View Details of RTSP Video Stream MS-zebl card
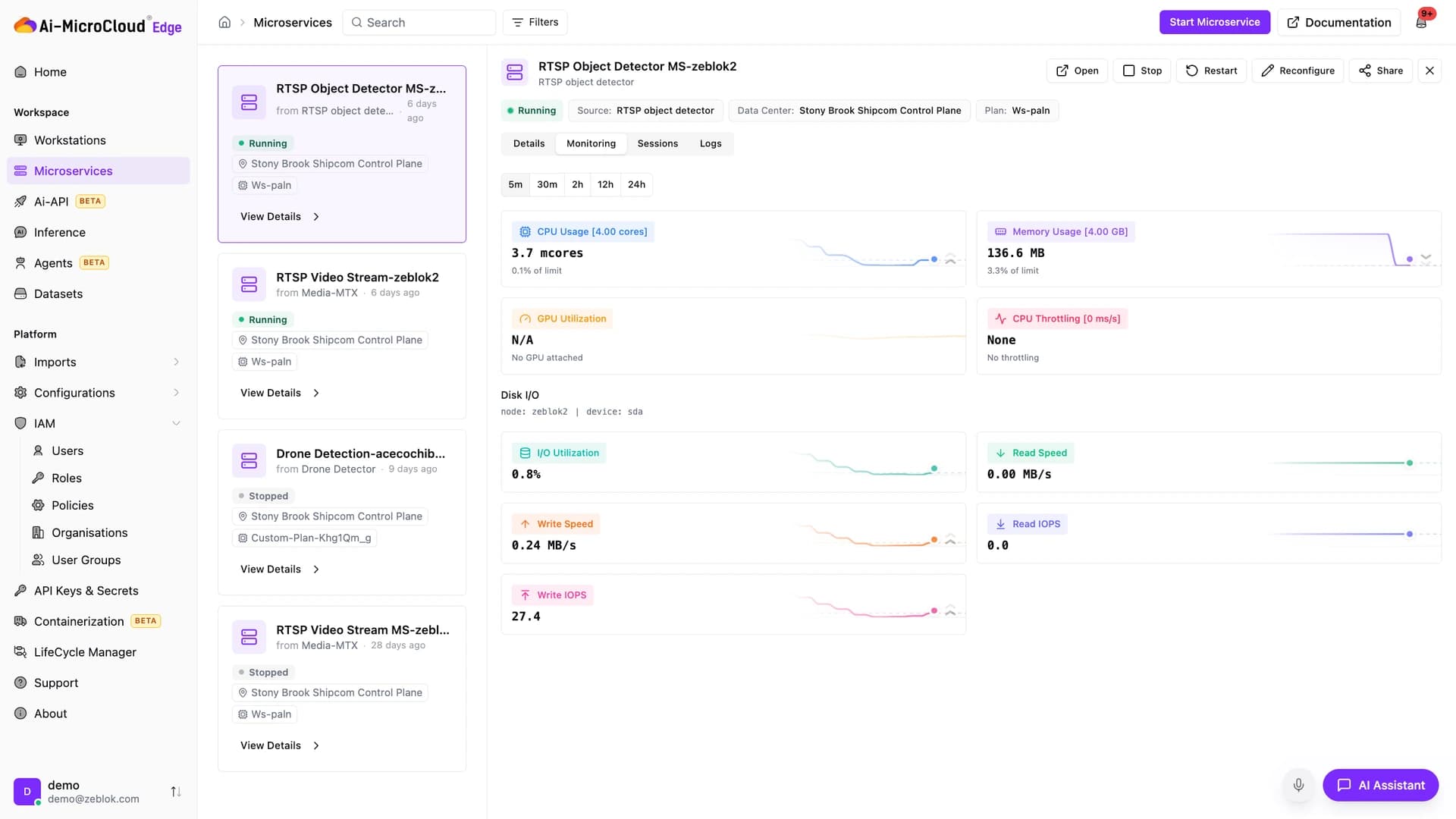 tap(280, 745)
